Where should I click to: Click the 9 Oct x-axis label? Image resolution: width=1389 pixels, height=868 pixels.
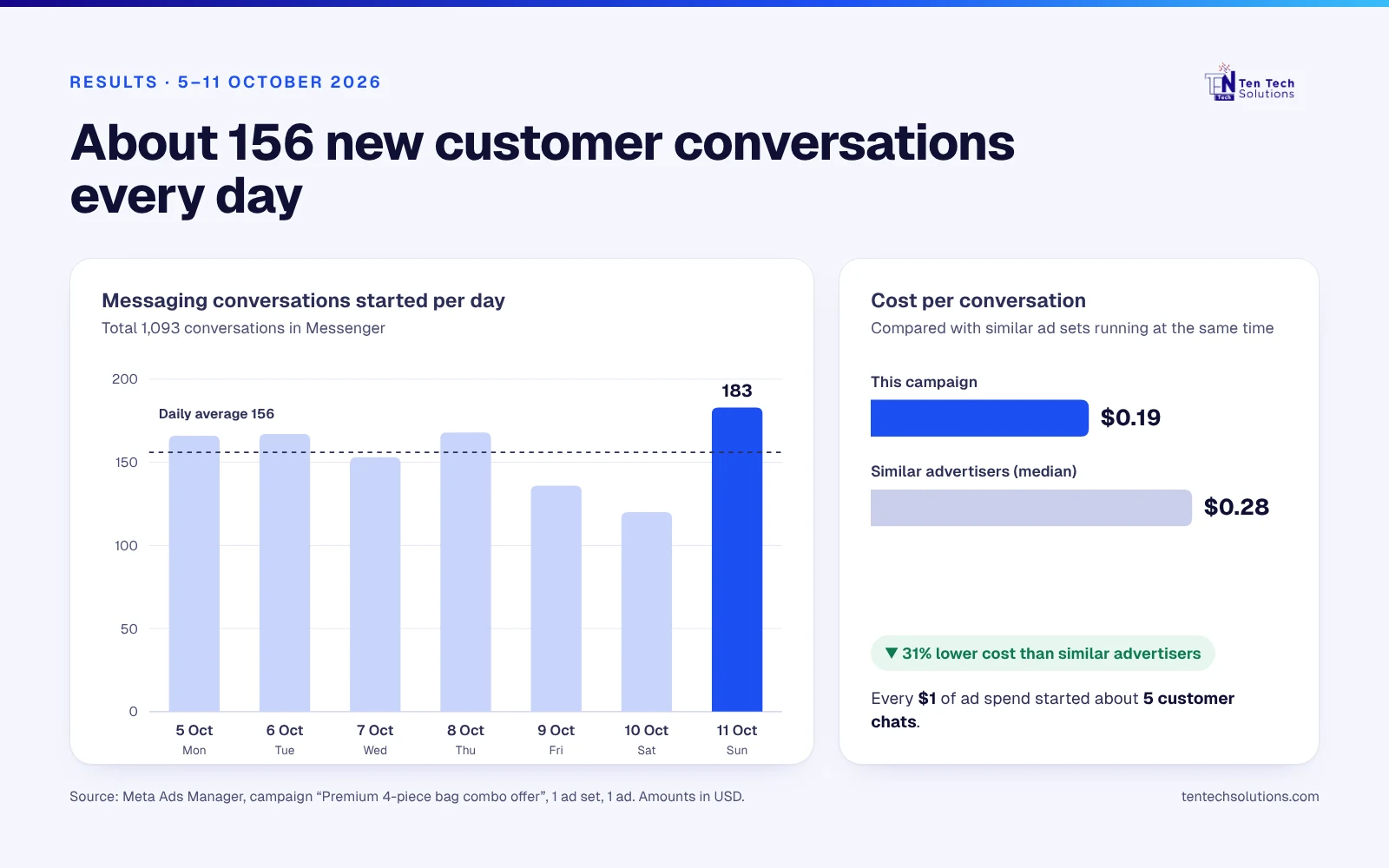tap(556, 731)
